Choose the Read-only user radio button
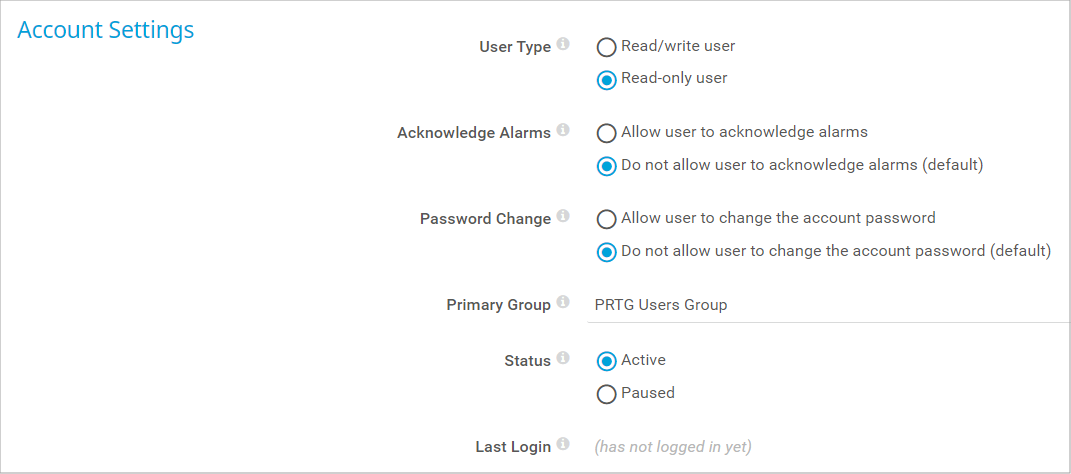Screen dimensions: 1071x474 606,79
